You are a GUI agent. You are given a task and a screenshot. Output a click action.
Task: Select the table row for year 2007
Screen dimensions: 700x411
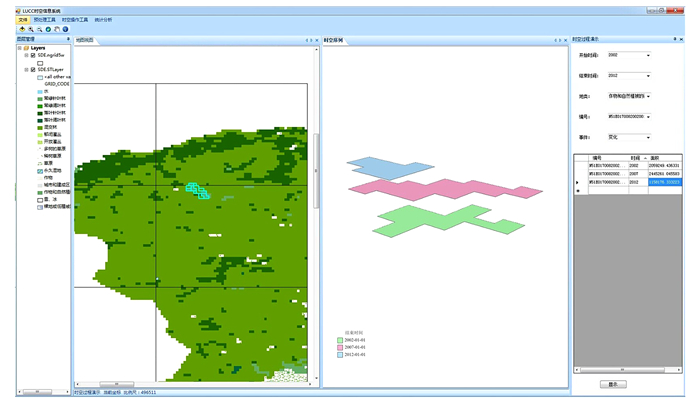coord(633,173)
